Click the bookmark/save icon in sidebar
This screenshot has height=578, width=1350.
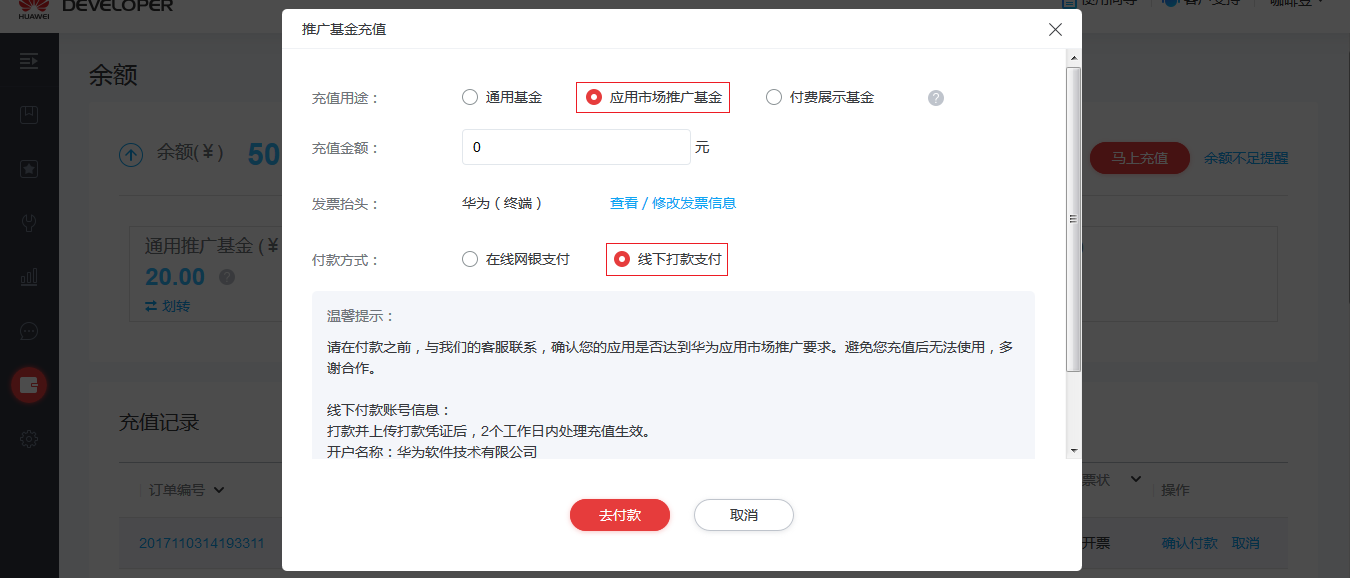pyautogui.click(x=28, y=114)
